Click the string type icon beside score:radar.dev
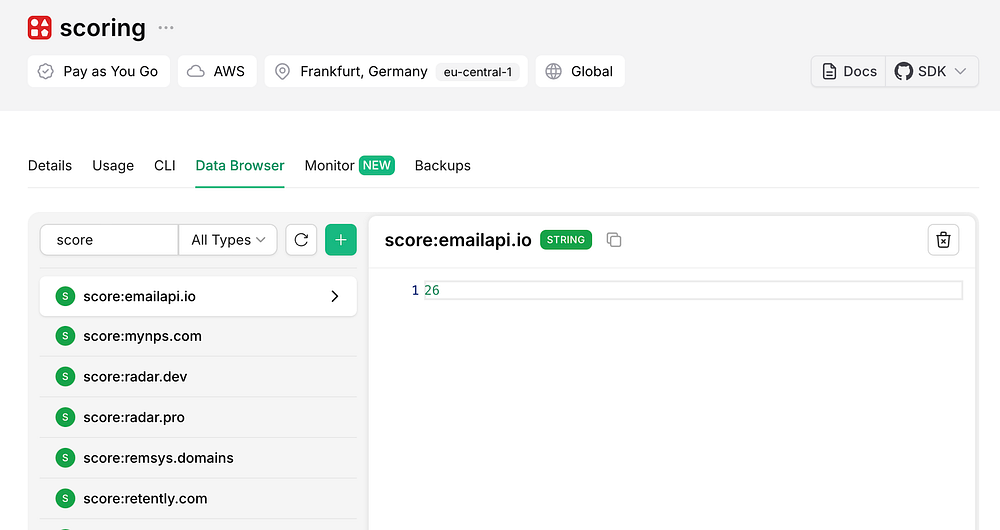The image size is (1000, 530). [x=65, y=377]
